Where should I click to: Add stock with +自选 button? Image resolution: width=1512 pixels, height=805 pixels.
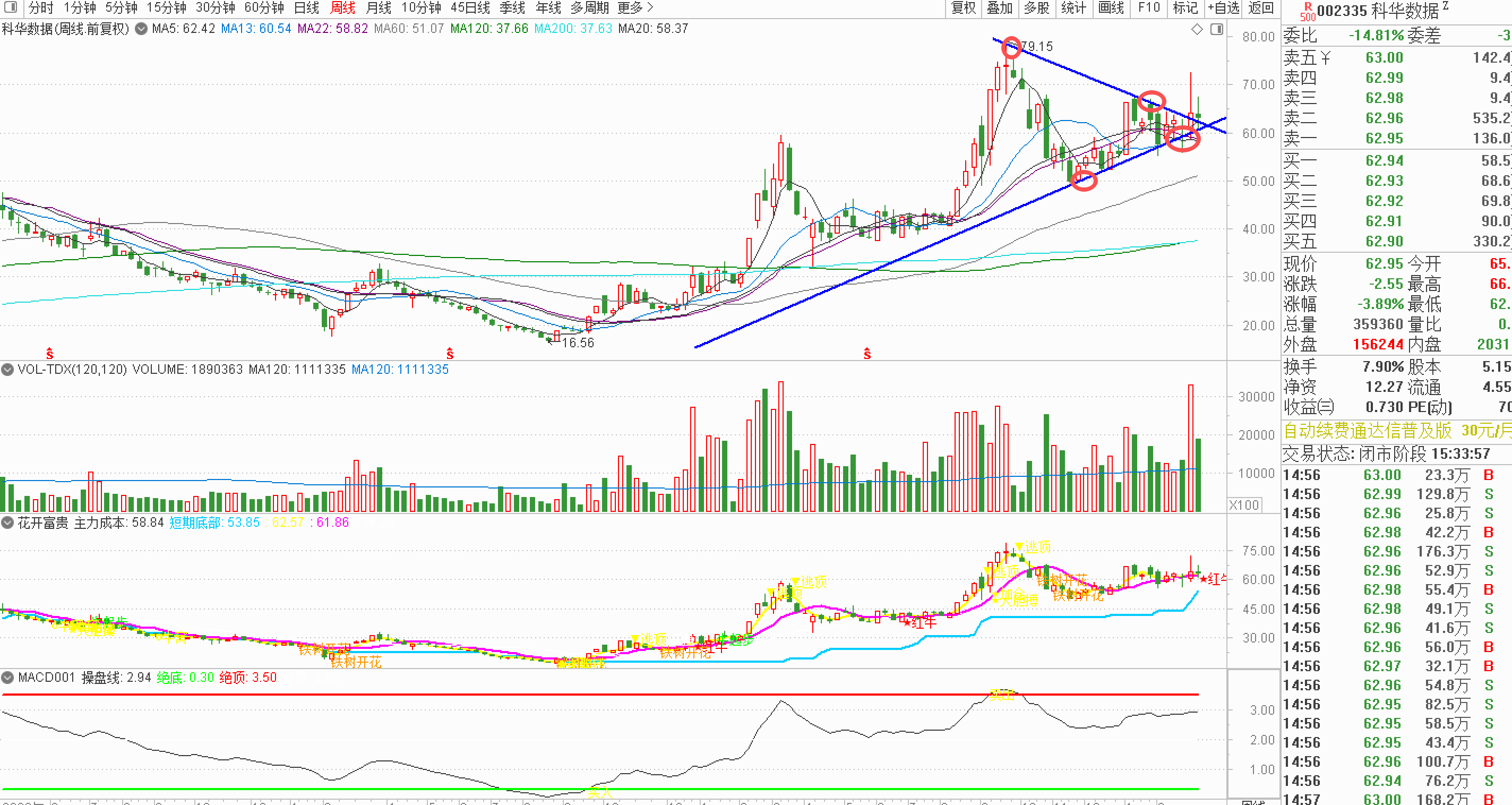point(1223,7)
